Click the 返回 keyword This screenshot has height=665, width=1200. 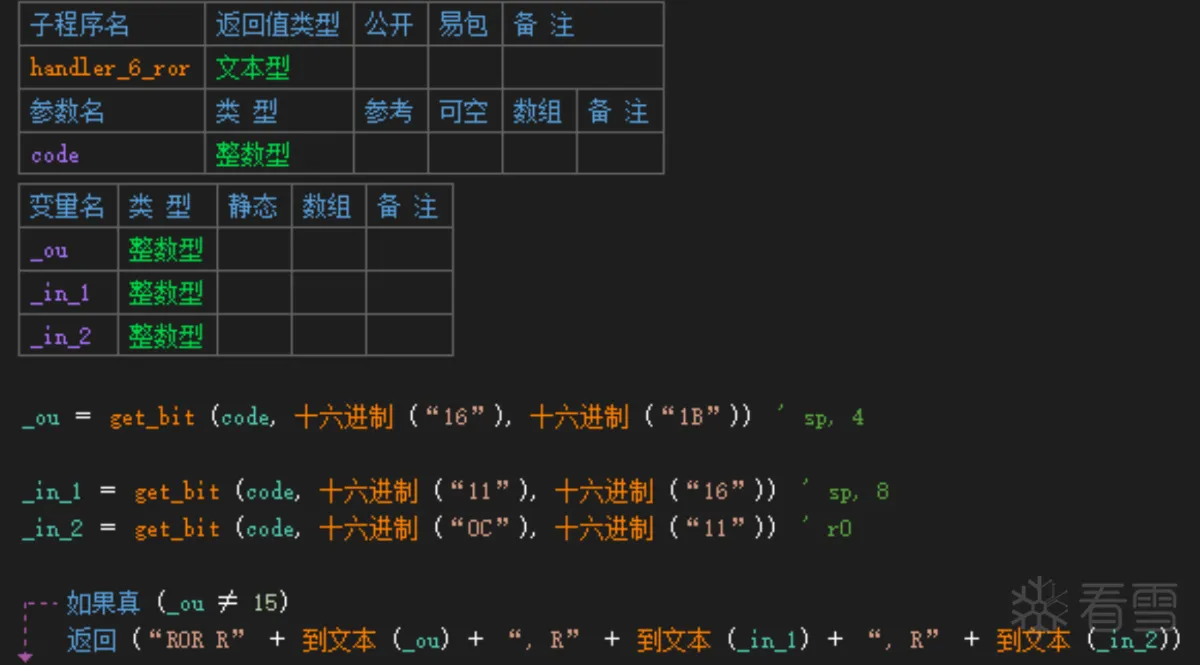[x=91, y=640]
